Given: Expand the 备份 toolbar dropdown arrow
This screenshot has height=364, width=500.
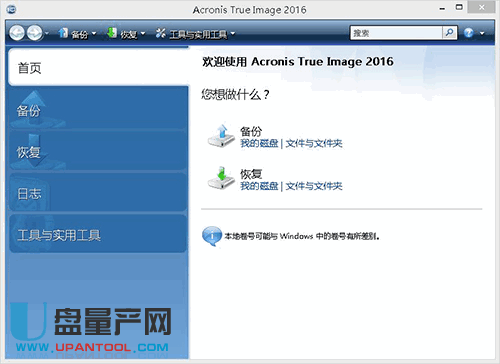Looking at the screenshot, I should tap(94, 33).
